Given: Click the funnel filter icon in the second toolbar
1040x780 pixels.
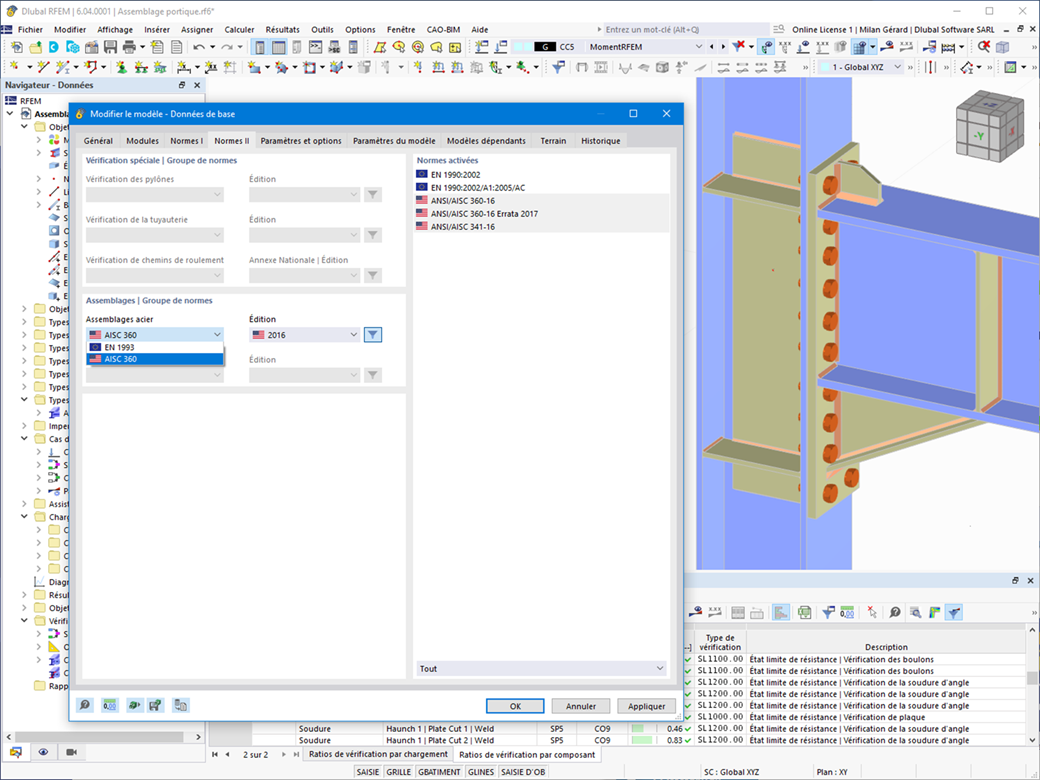Looking at the screenshot, I should coord(558,67).
